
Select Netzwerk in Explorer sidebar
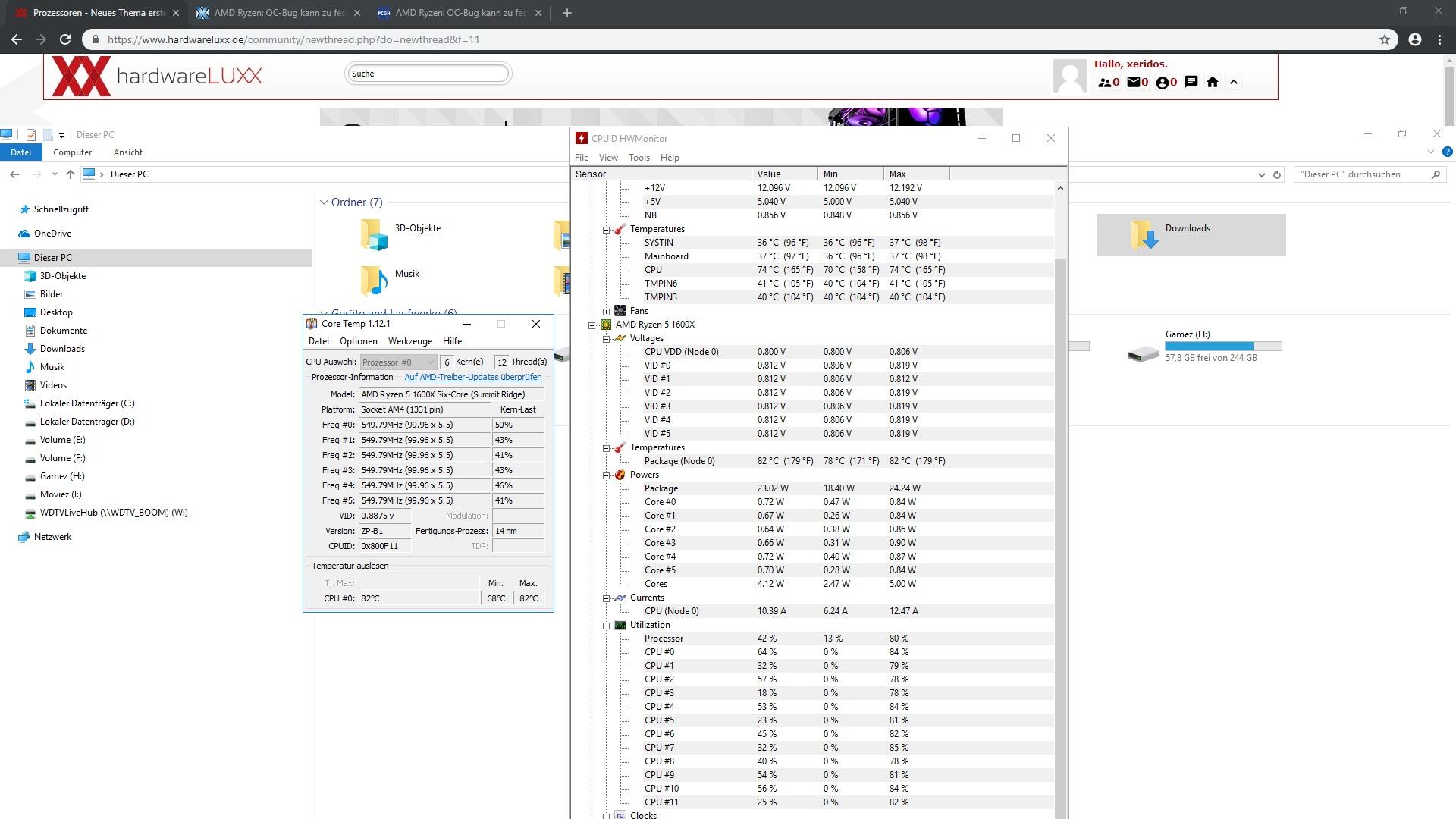52,537
